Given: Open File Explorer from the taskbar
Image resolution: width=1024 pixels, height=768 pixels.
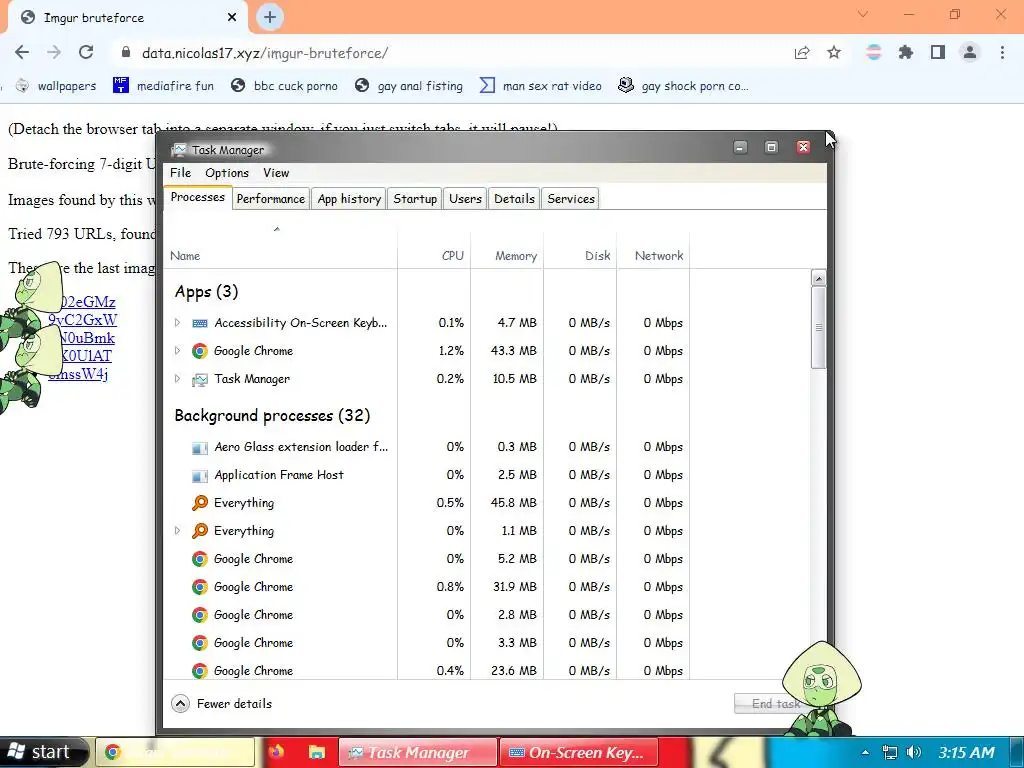Looking at the screenshot, I should 317,752.
